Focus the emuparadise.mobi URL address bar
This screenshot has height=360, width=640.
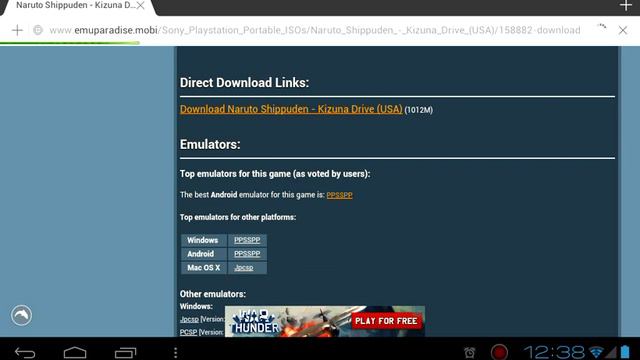pos(314,30)
